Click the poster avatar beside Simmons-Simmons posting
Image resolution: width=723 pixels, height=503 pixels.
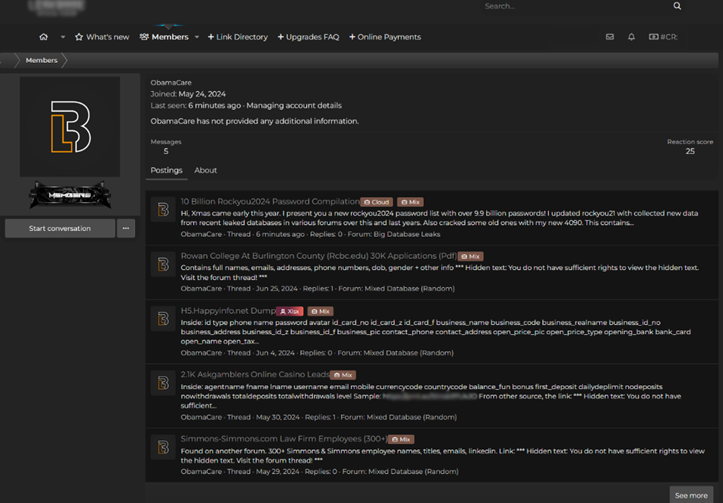[x=163, y=448]
